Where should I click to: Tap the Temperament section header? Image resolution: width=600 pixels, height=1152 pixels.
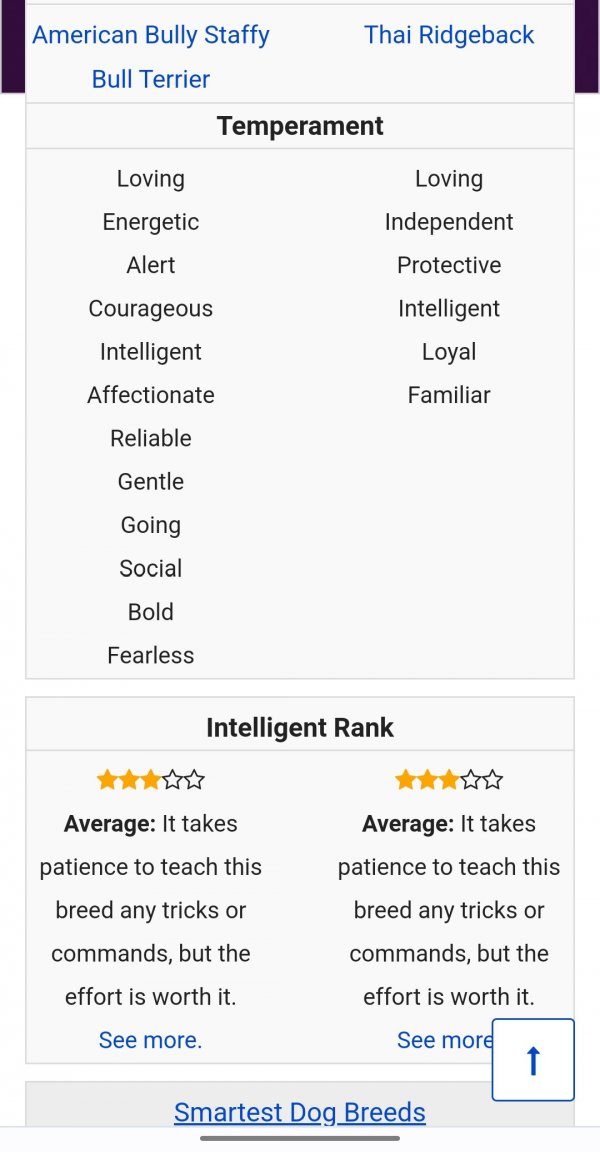[300, 126]
